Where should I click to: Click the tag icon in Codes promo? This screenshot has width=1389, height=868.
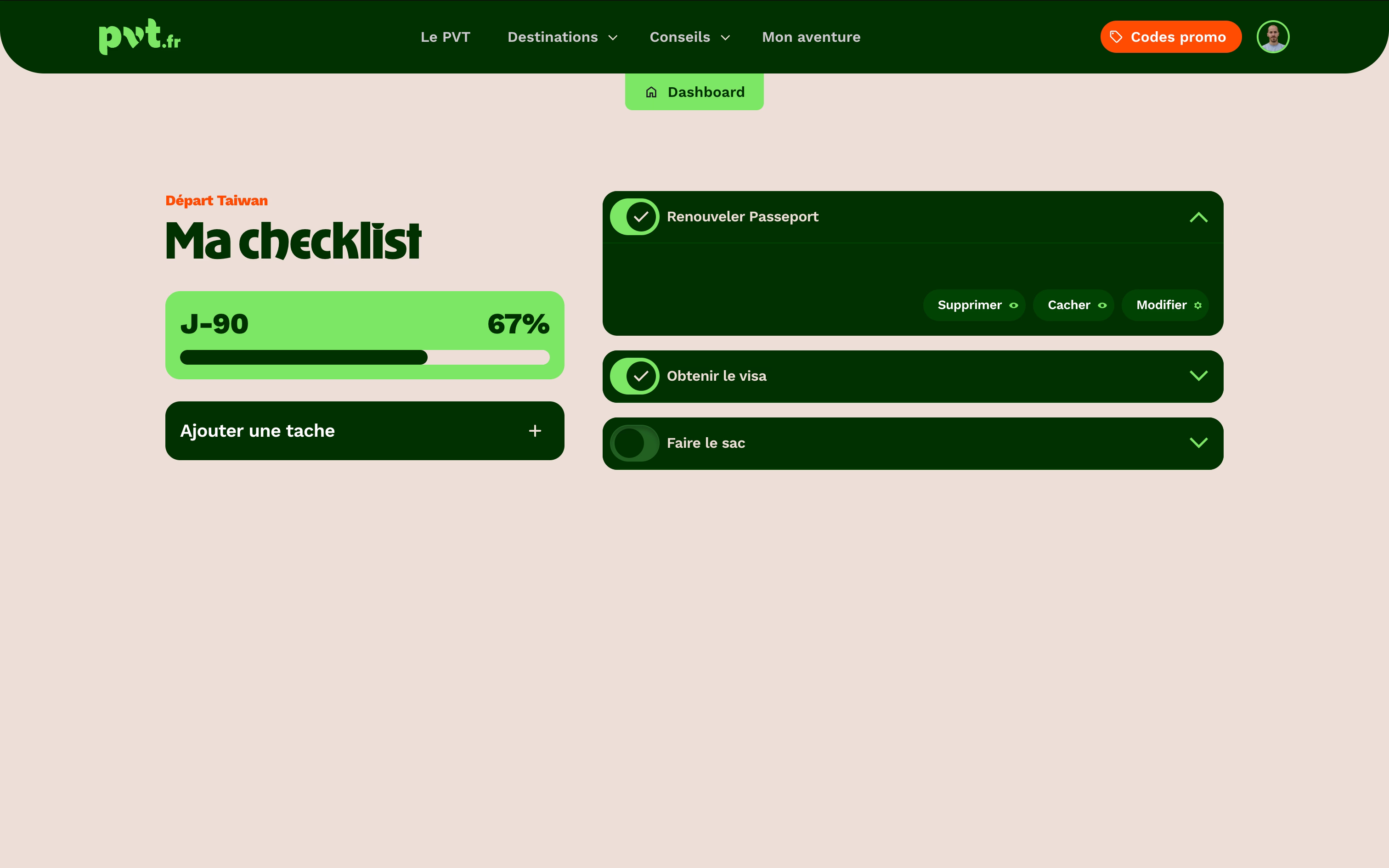[x=1116, y=37]
